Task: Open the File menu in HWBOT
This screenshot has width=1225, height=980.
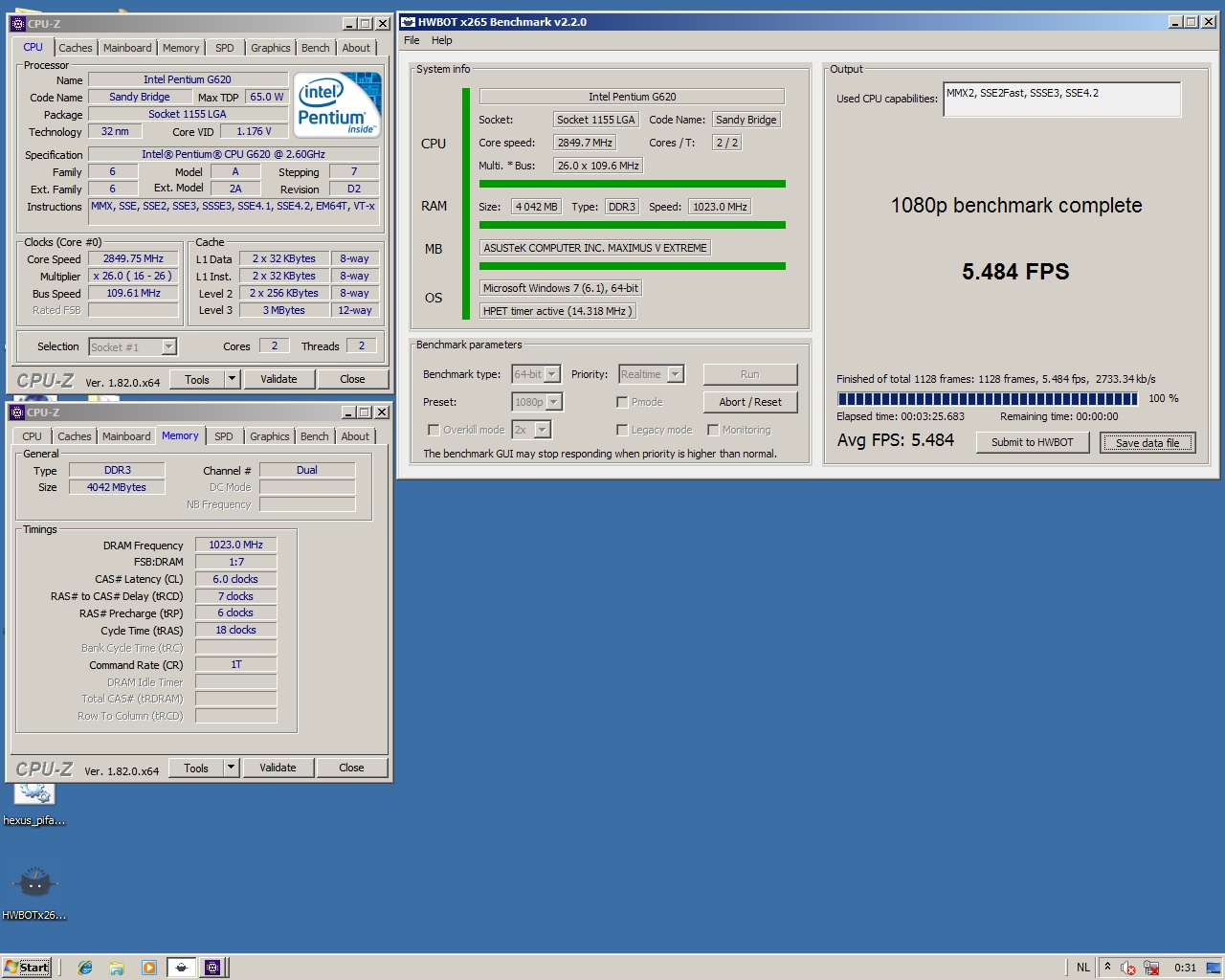Action: pyautogui.click(x=412, y=40)
